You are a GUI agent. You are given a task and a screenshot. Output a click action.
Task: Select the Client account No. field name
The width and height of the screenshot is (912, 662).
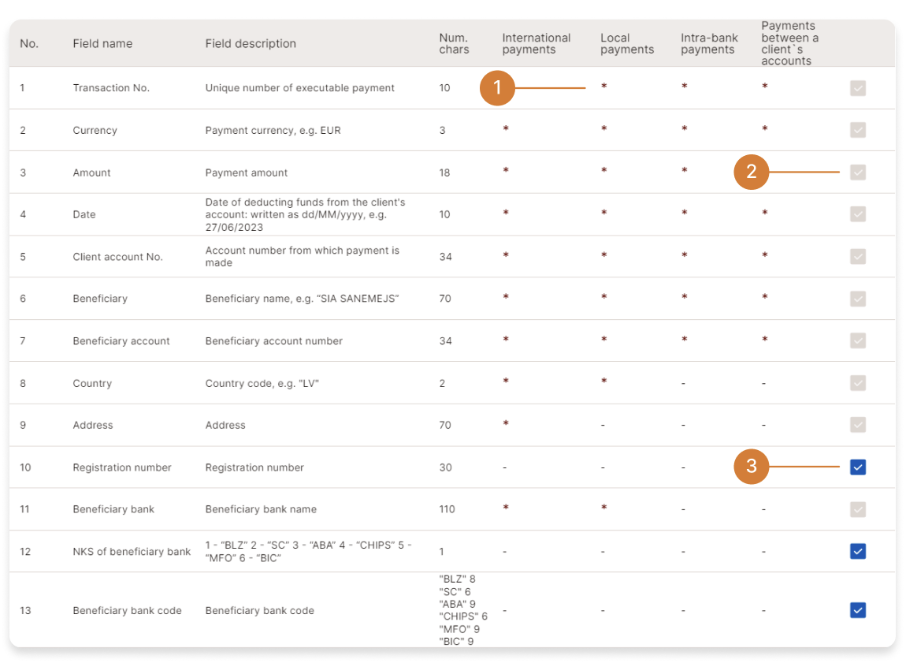point(117,257)
